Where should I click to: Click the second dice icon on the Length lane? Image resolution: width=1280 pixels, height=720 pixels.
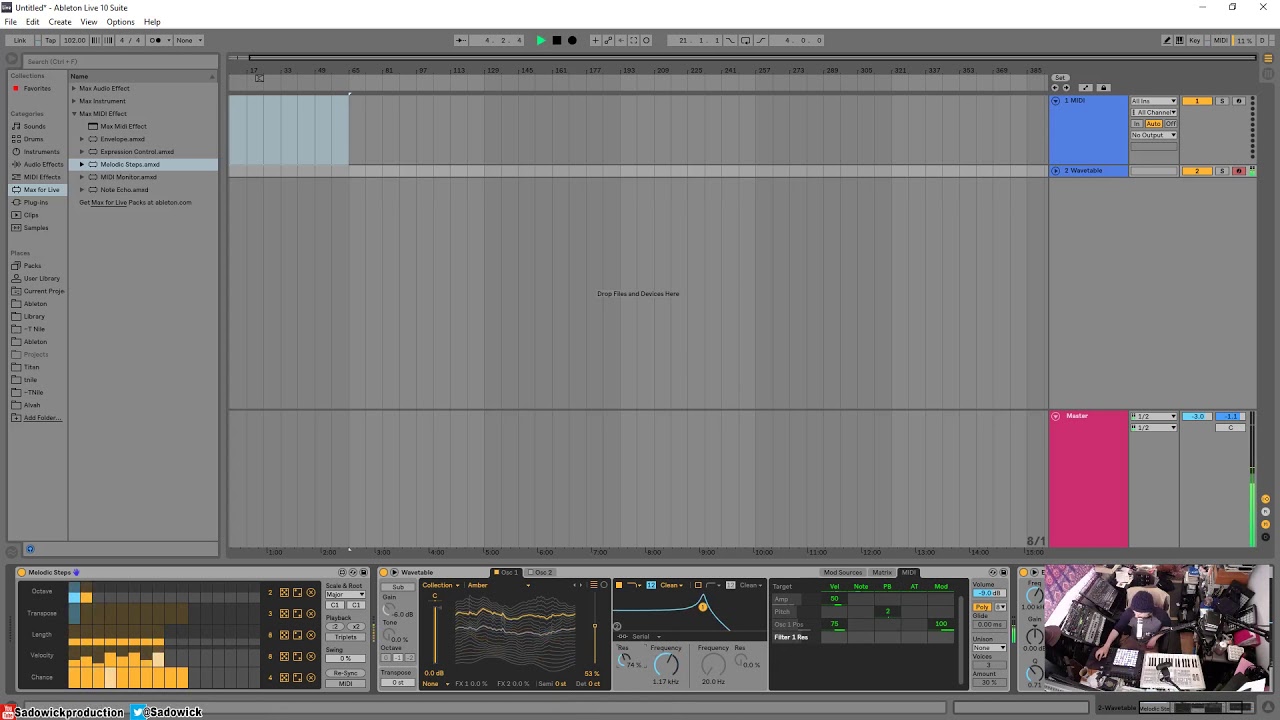297,635
